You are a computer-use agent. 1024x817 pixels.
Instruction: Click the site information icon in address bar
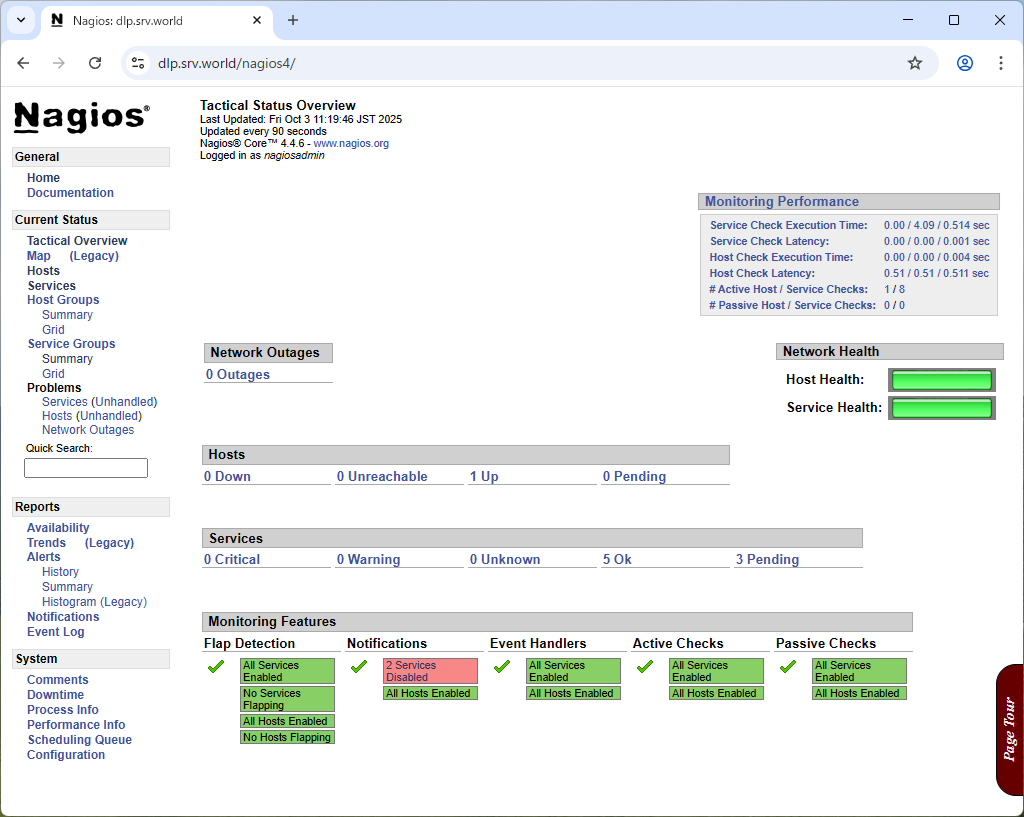click(138, 63)
